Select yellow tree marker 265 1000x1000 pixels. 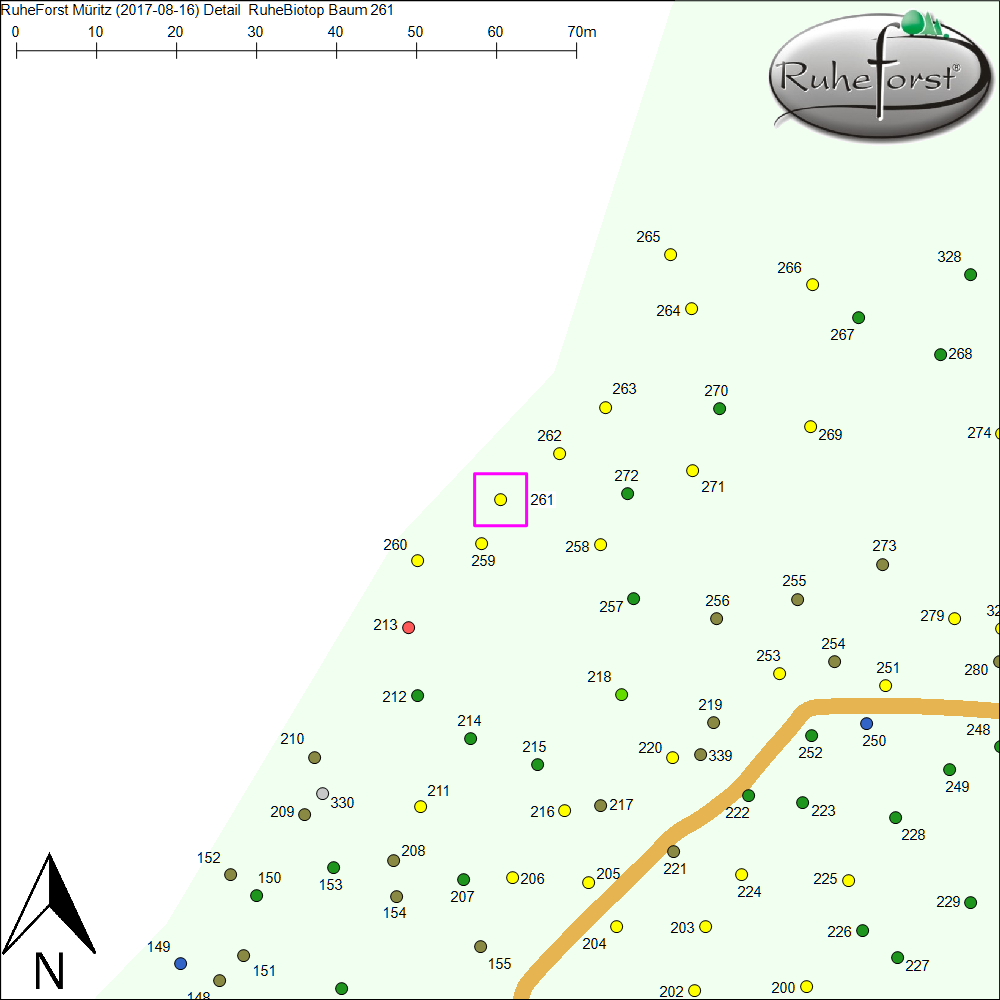coord(671,254)
